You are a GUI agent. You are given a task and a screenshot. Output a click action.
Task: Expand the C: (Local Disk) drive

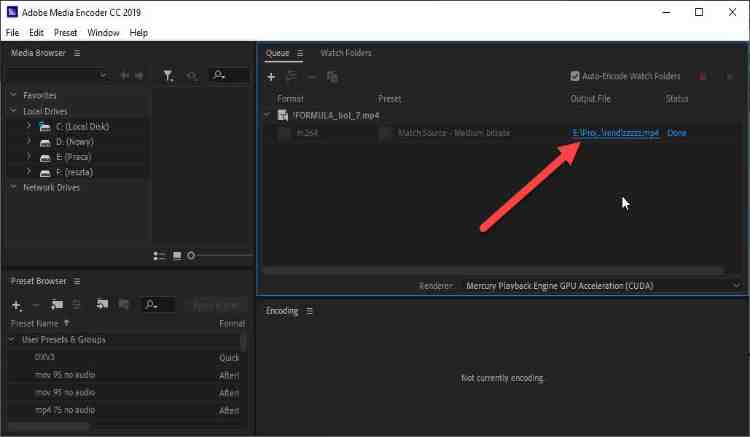(x=28, y=127)
